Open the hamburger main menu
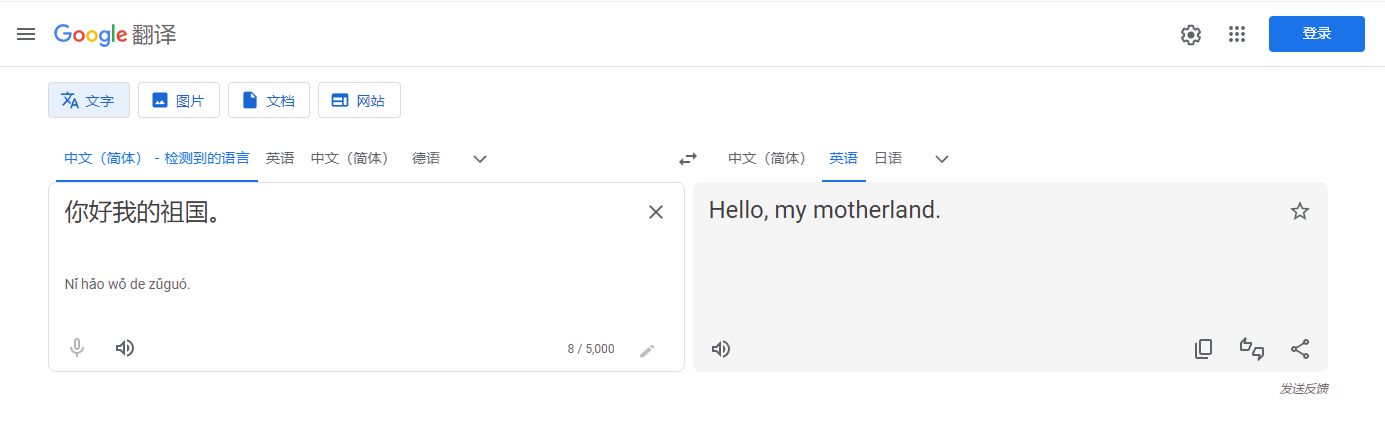Image resolution: width=1385 pixels, height=421 pixels. click(26, 34)
